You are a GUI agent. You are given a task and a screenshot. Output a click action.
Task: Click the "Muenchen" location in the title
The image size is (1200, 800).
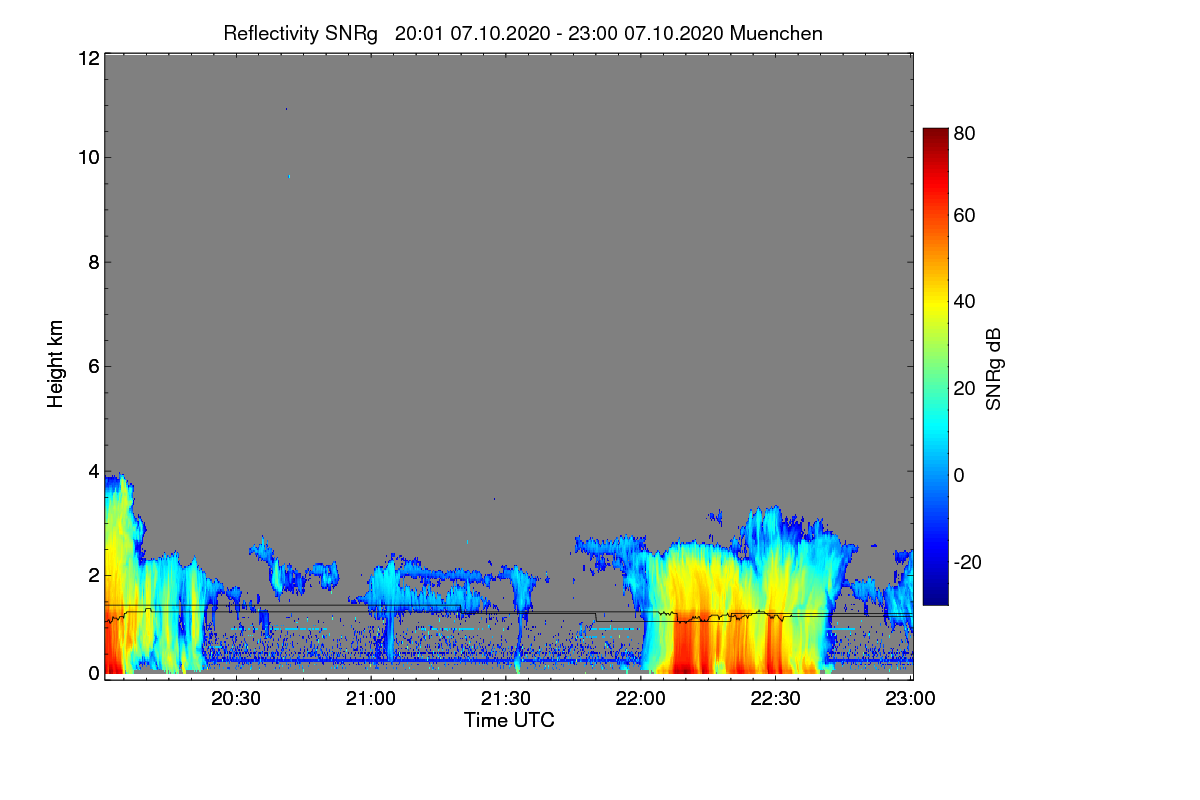click(777, 33)
